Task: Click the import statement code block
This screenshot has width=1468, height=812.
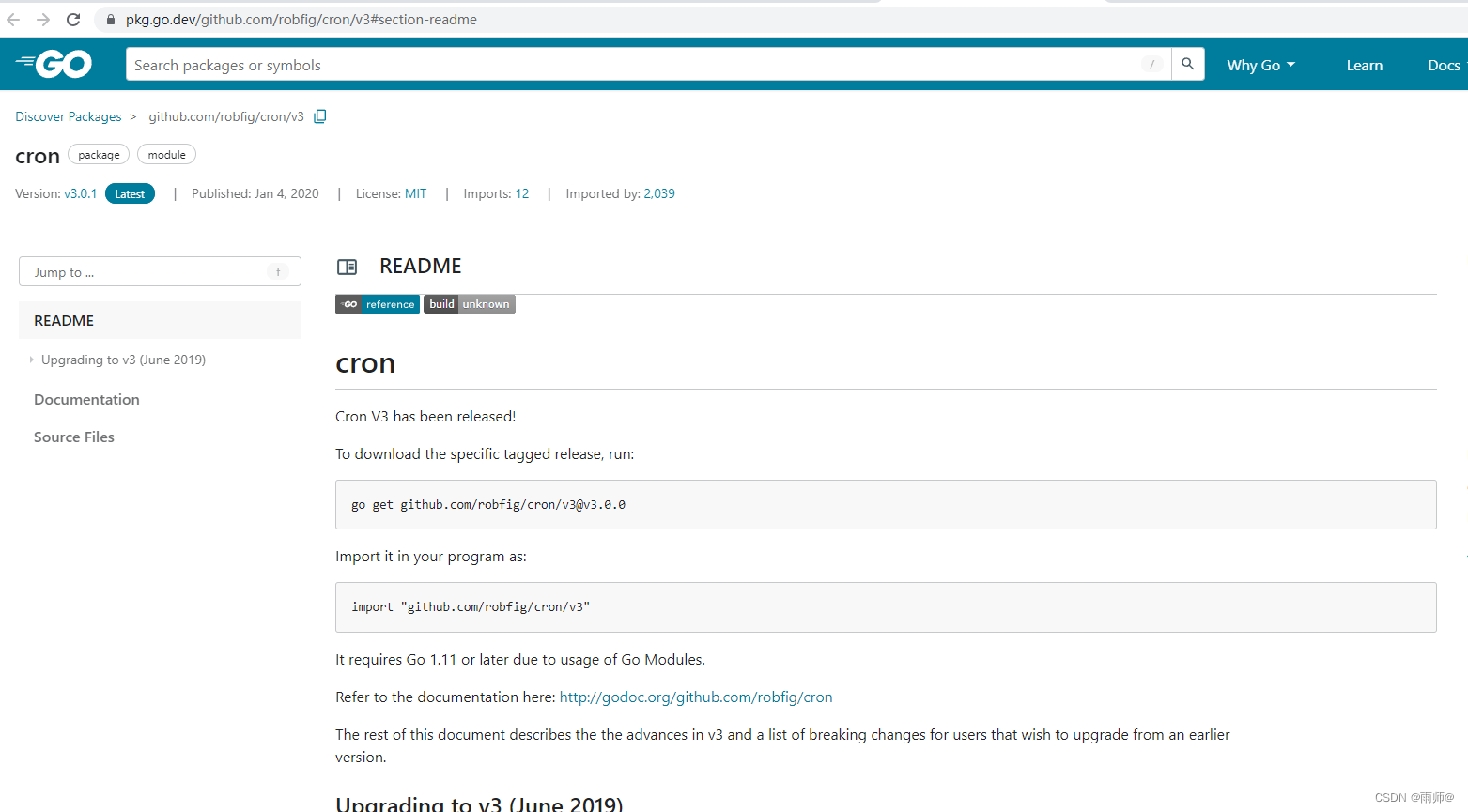Action: [886, 606]
